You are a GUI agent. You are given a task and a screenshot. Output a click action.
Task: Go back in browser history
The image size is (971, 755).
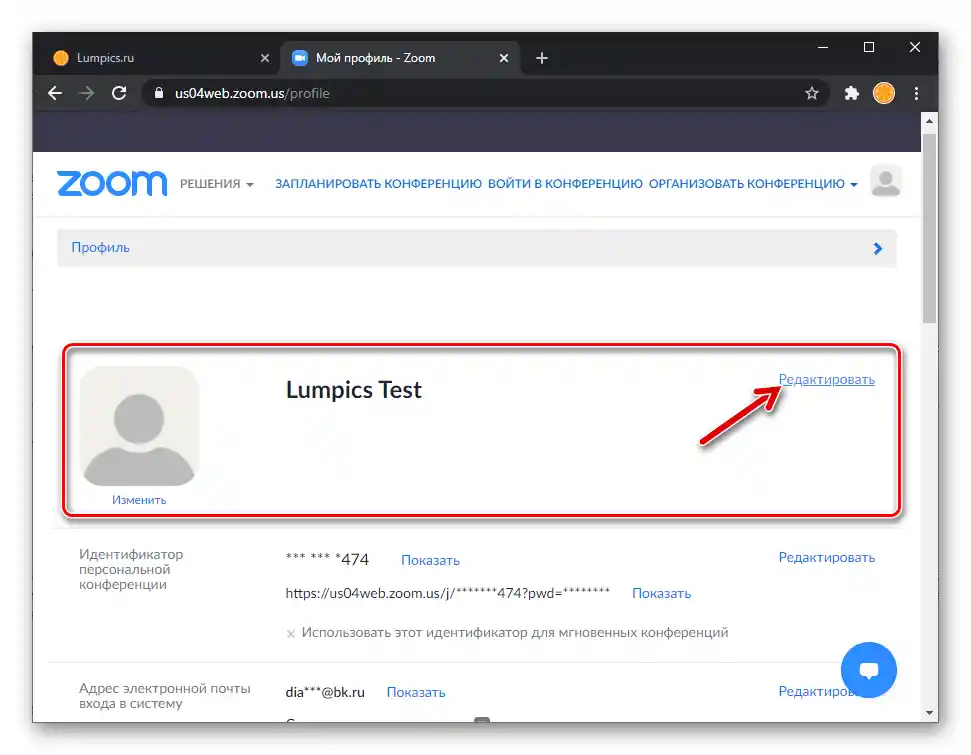(x=55, y=94)
